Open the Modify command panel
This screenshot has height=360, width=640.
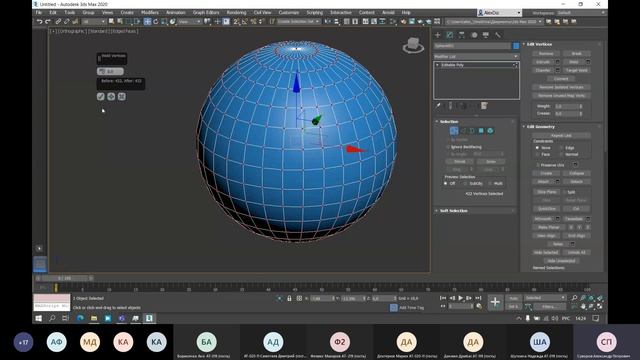coord(450,35)
